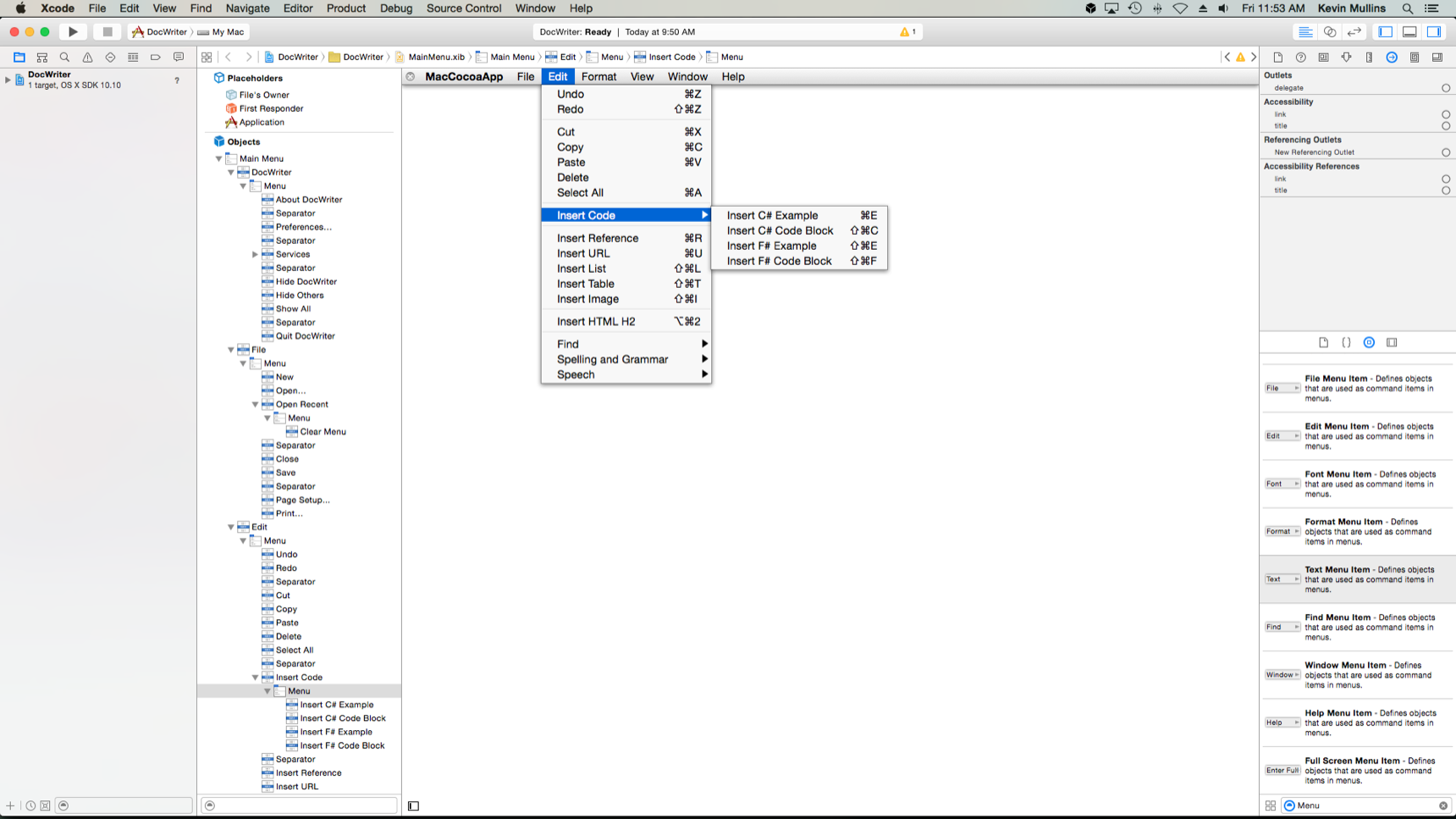Click New Referencing Outlet connection circle

point(1446,152)
